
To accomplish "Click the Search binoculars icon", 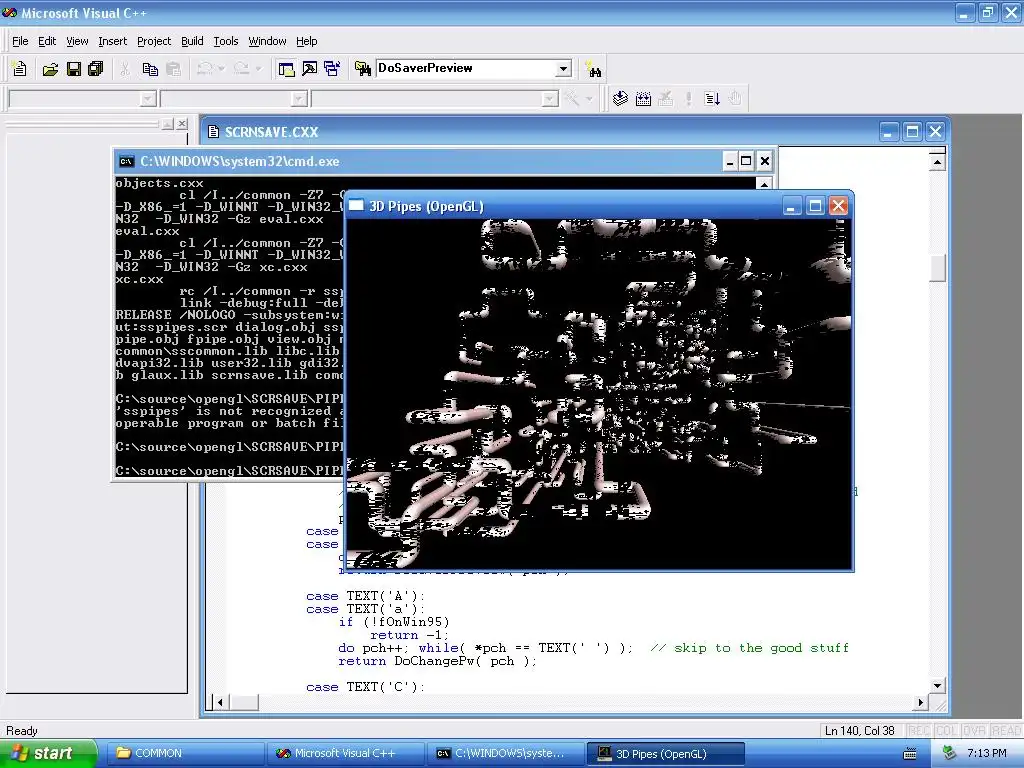I will click(593, 69).
